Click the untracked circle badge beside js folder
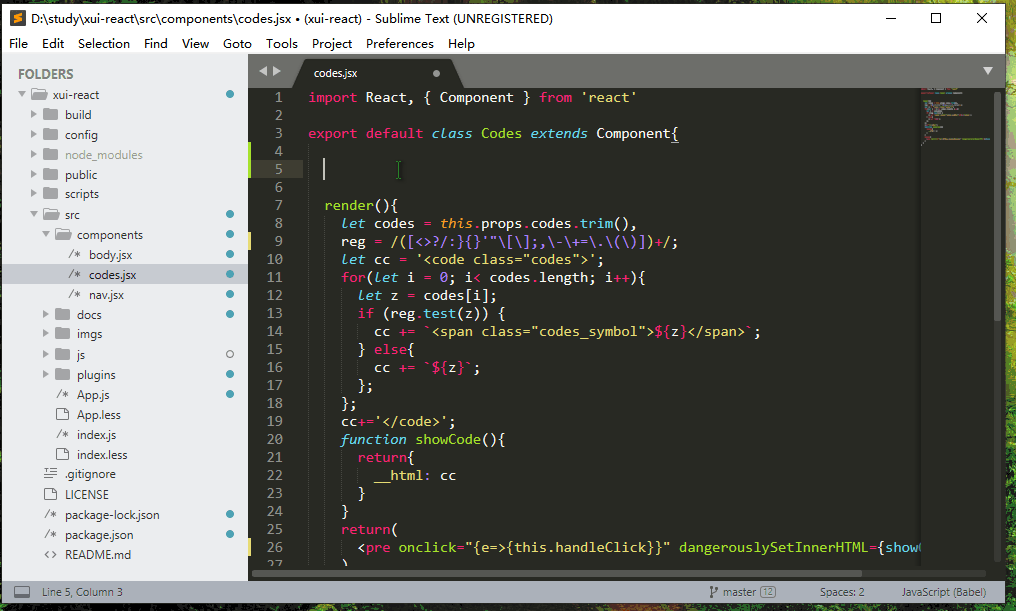Viewport: 1016px width, 611px height. (229, 354)
